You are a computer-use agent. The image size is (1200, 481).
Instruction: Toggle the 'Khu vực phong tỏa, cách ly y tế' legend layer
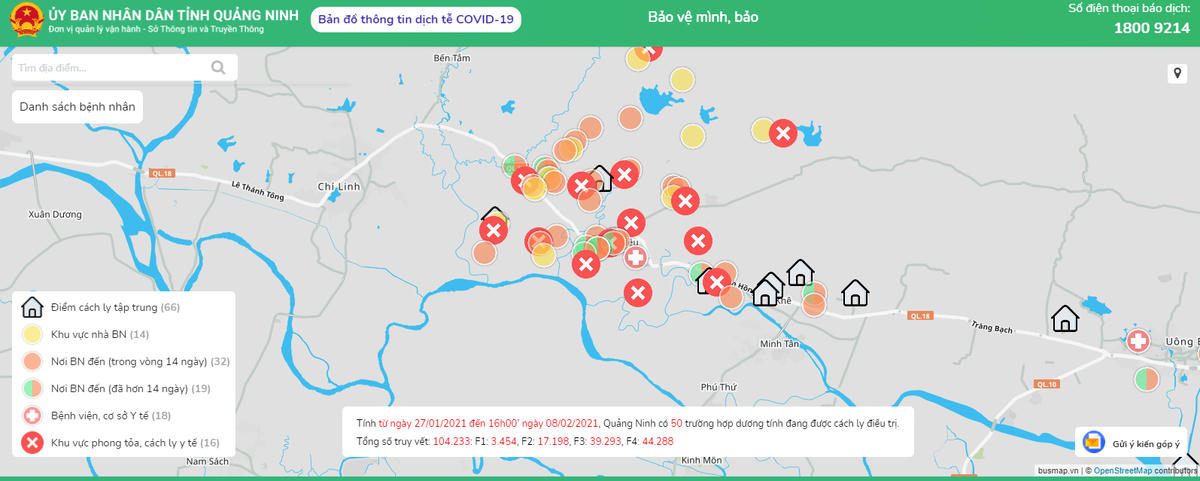134,442
